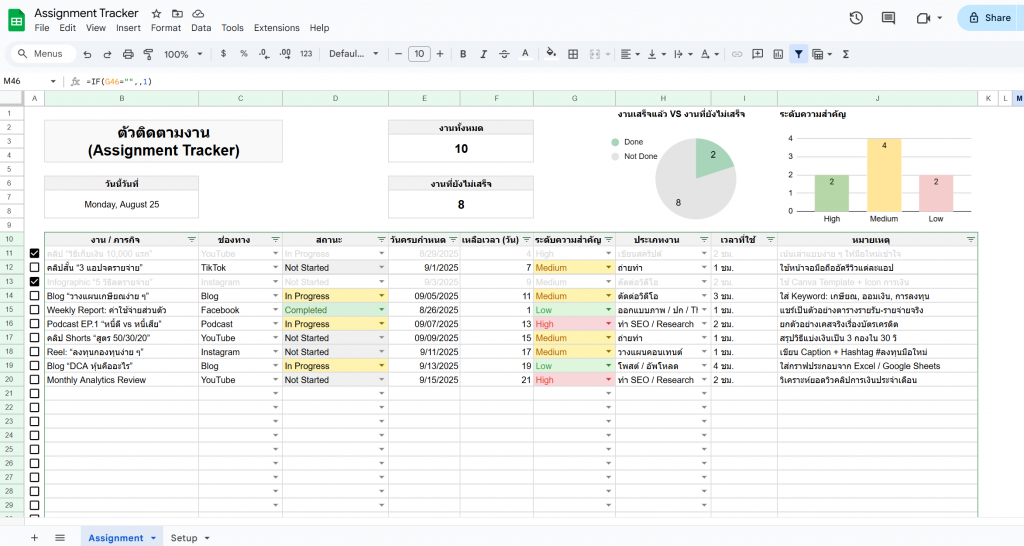
Task: Click the Redo icon in toolbar
Action: (x=107, y=54)
